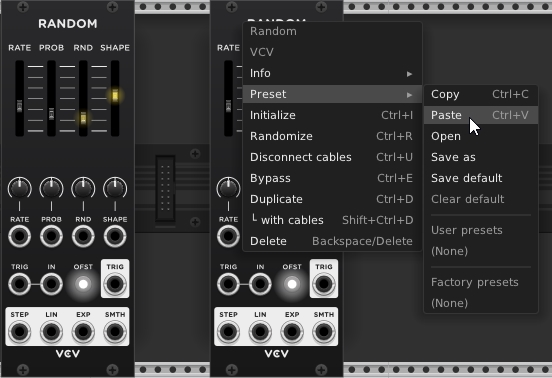Click PROB attenuverter knob on left module

click(x=51, y=188)
